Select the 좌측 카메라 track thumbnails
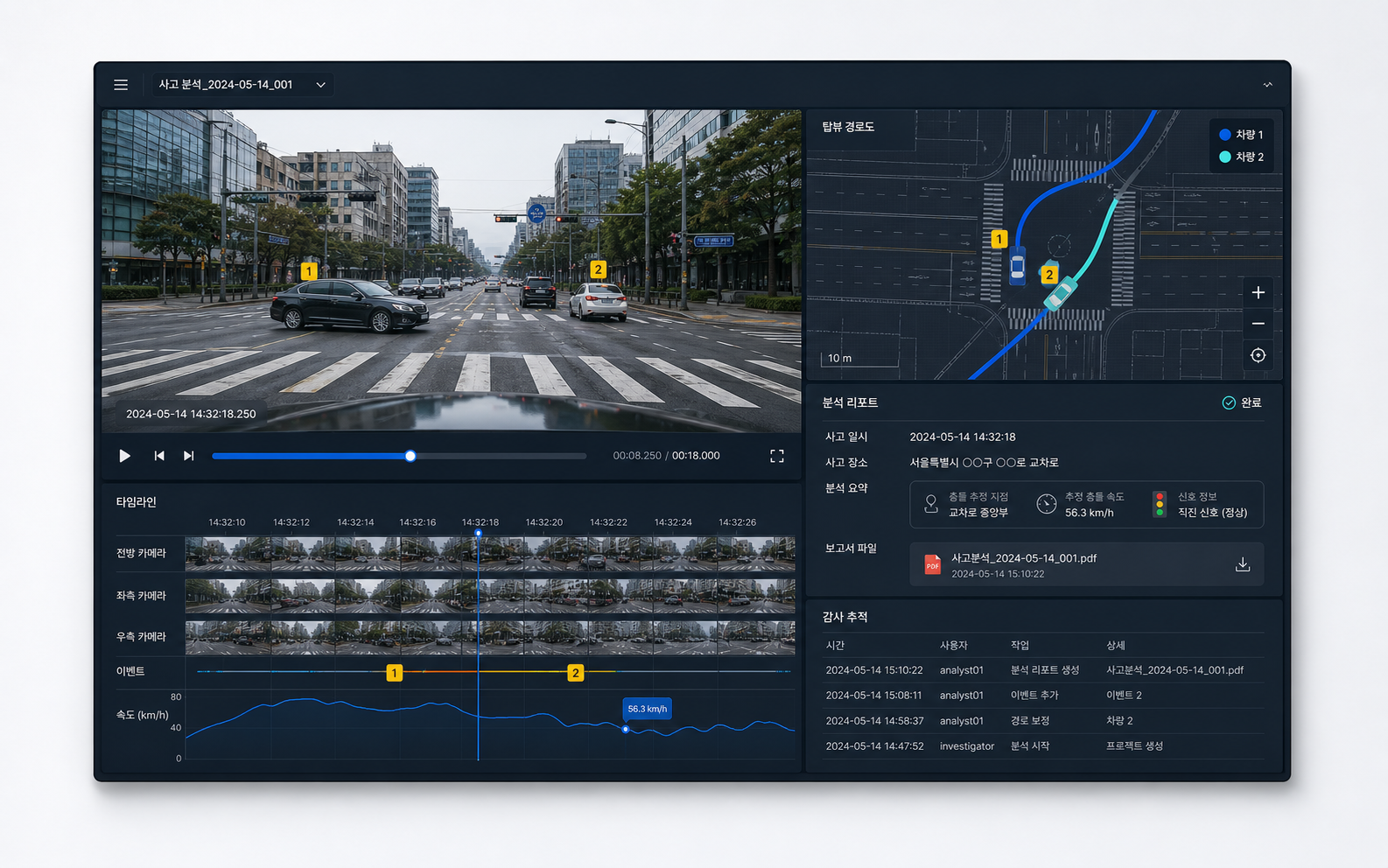1388x868 pixels. [x=490, y=596]
